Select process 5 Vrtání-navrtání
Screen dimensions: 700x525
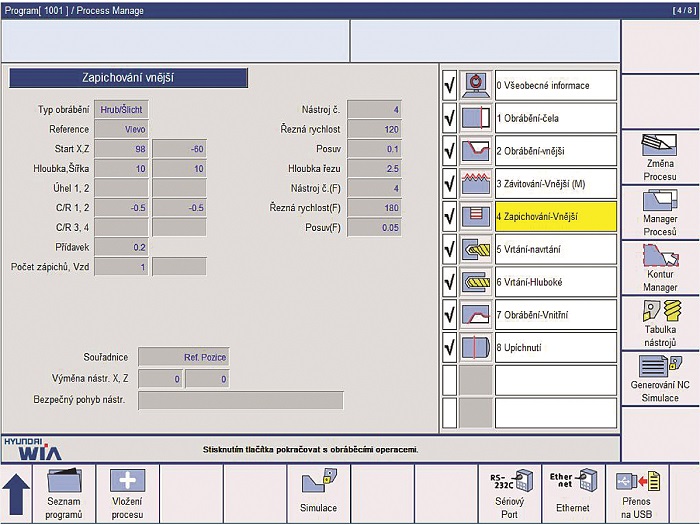pyautogui.click(x=556, y=249)
